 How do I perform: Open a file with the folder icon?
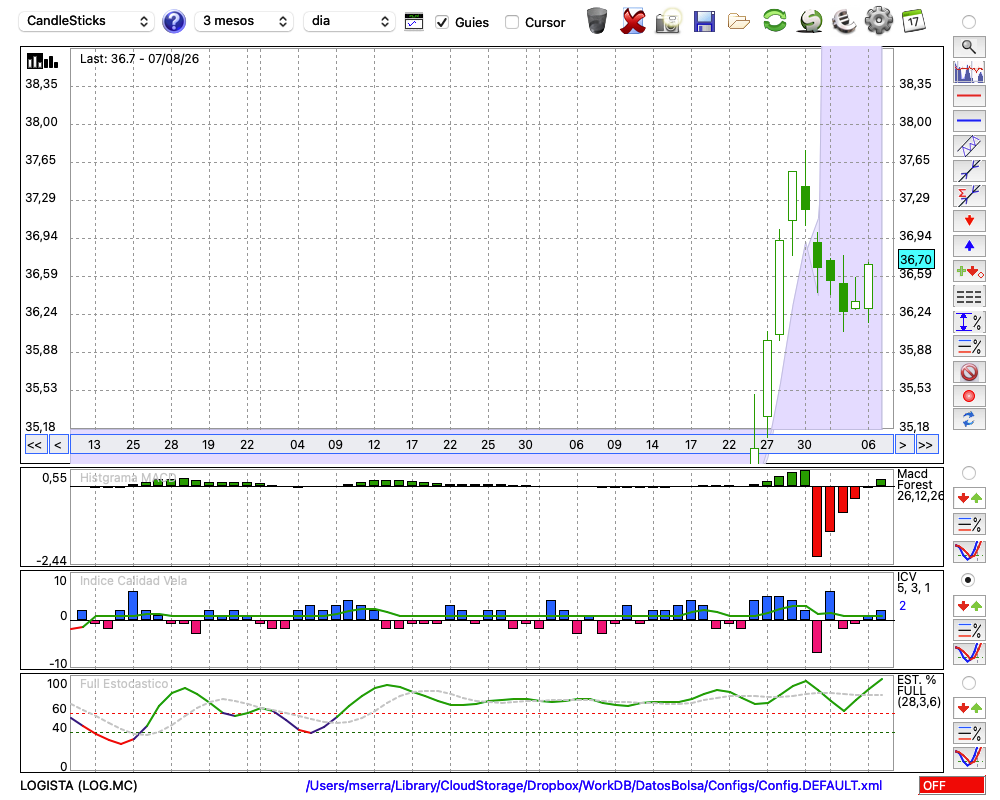coord(739,22)
